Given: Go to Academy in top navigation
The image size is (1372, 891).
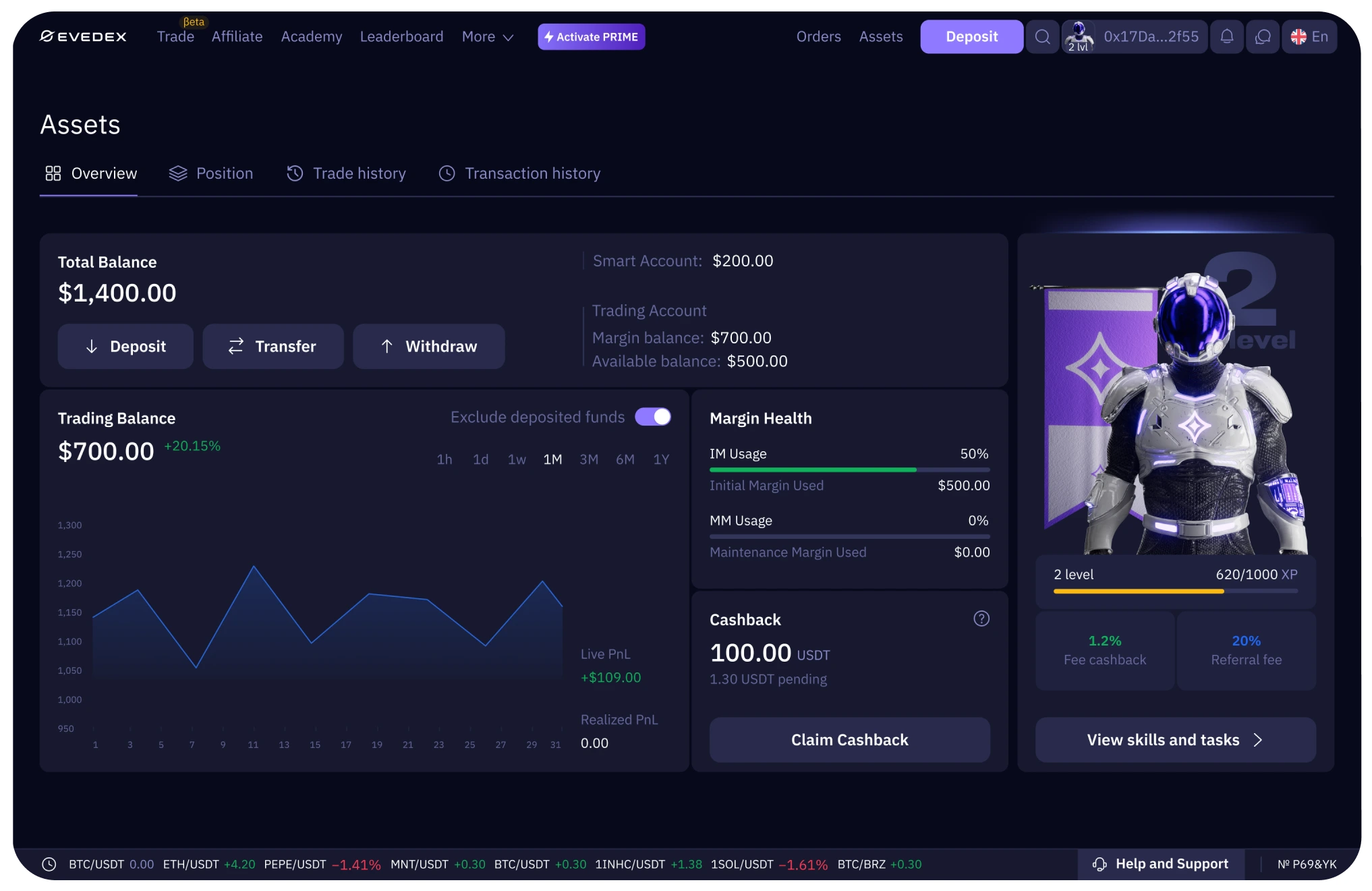Looking at the screenshot, I should point(312,36).
